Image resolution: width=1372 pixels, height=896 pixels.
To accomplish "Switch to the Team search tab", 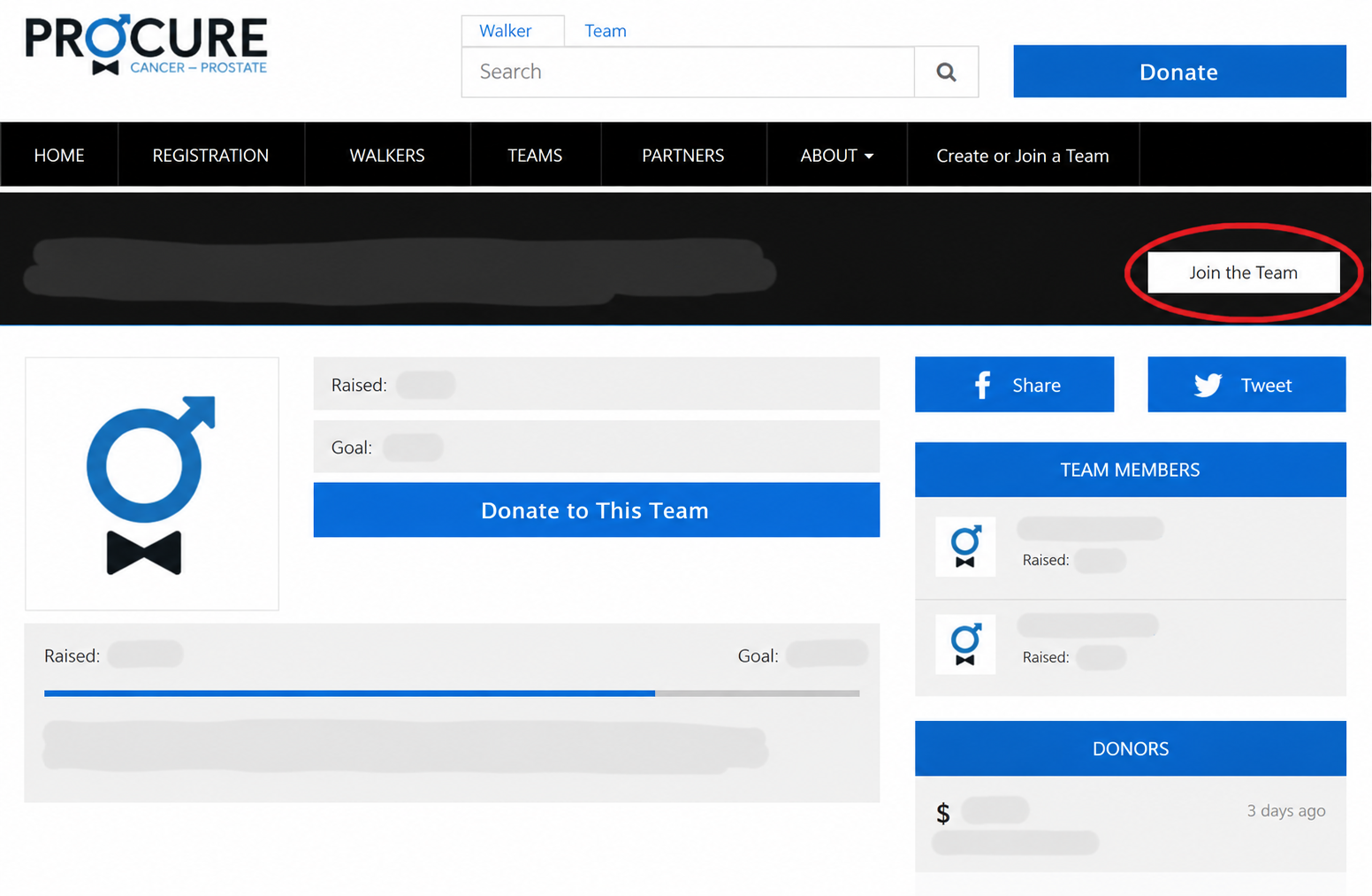I will [x=606, y=31].
